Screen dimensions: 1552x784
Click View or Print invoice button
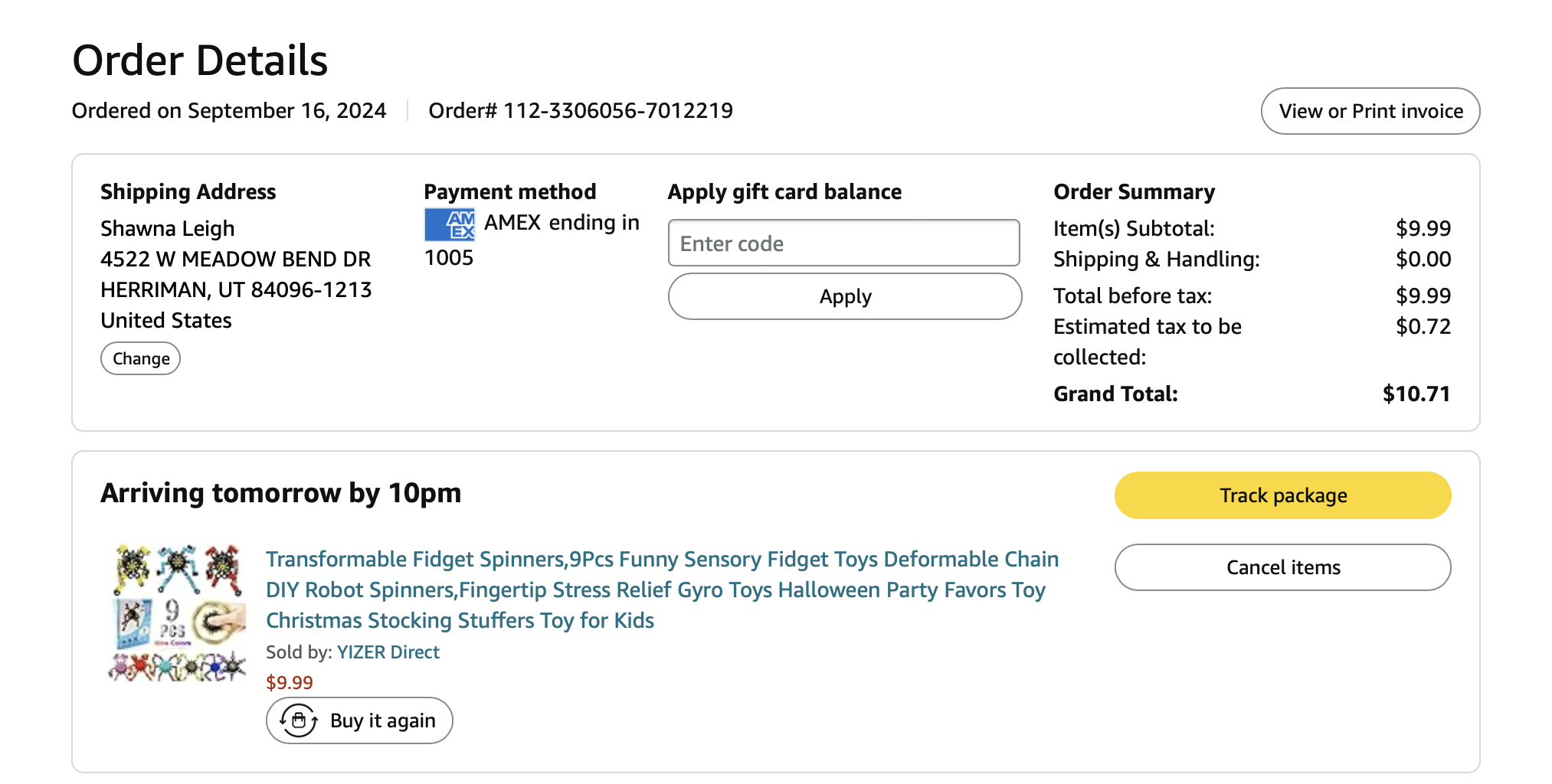click(x=1370, y=111)
